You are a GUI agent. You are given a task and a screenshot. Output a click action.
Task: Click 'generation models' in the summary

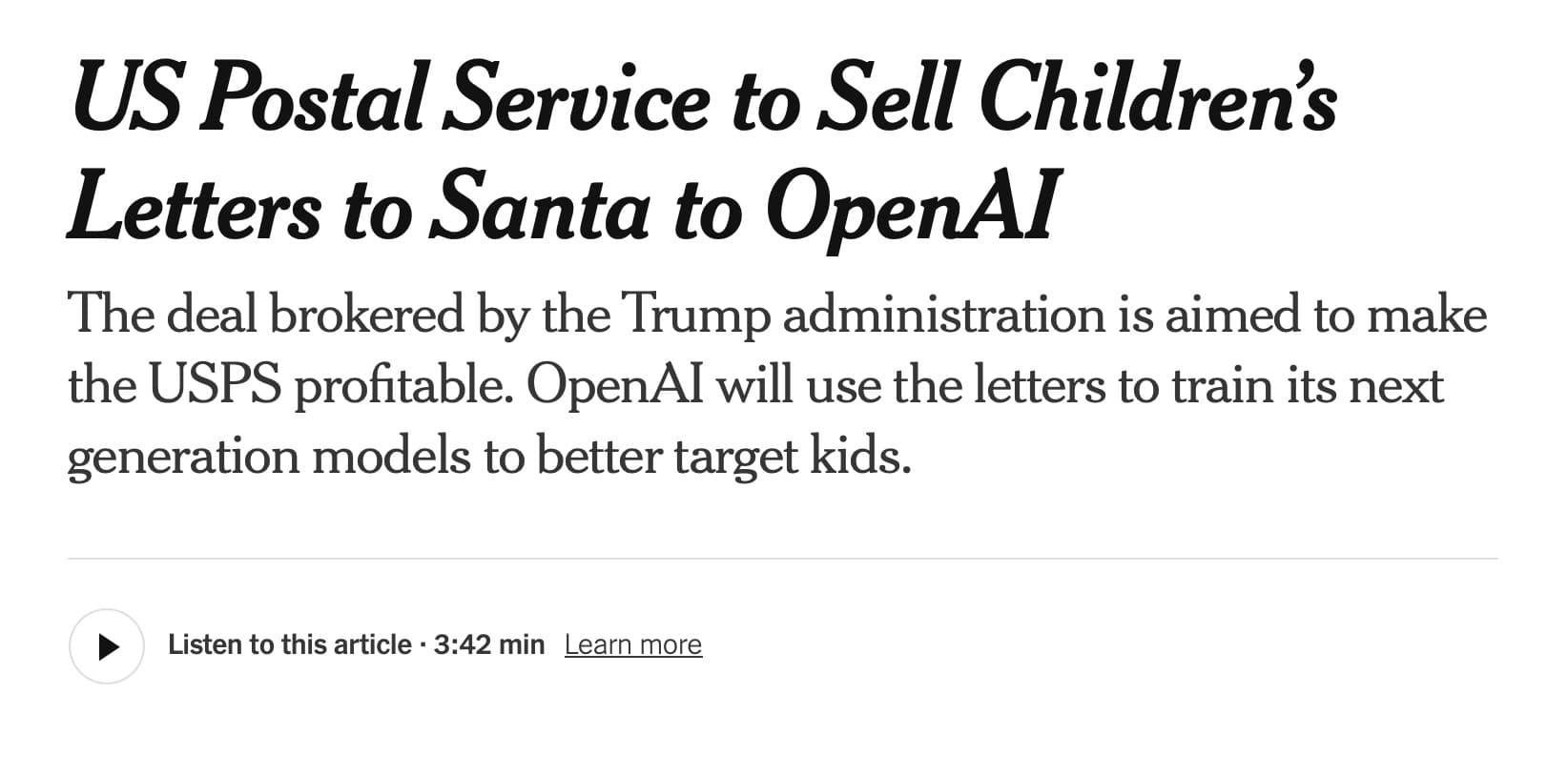268,457
